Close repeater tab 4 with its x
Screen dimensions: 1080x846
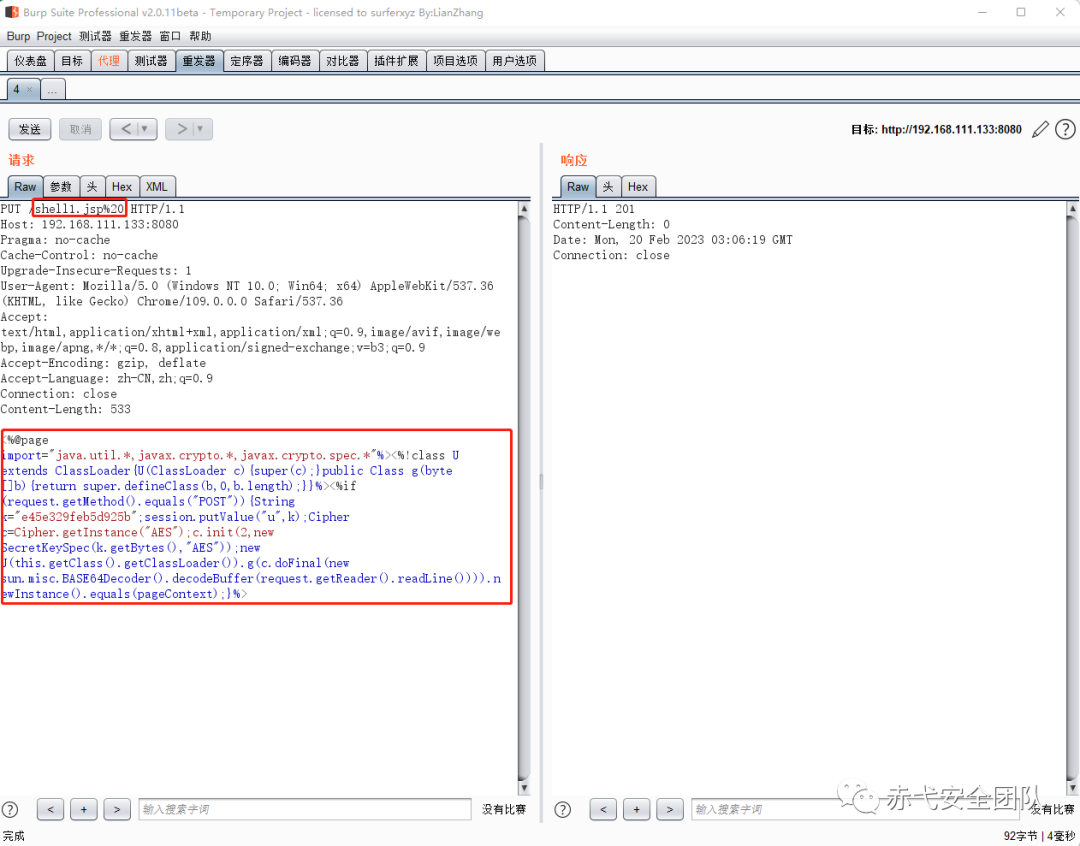[x=29, y=90]
